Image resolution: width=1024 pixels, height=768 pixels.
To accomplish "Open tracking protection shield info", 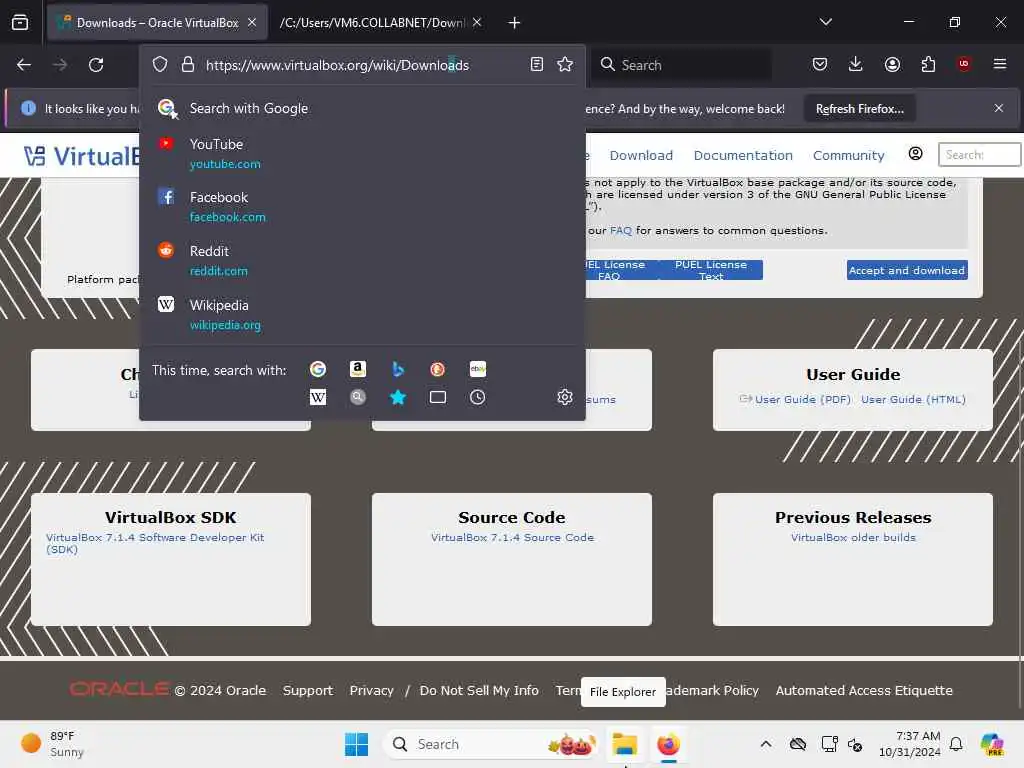I will click(x=160, y=64).
